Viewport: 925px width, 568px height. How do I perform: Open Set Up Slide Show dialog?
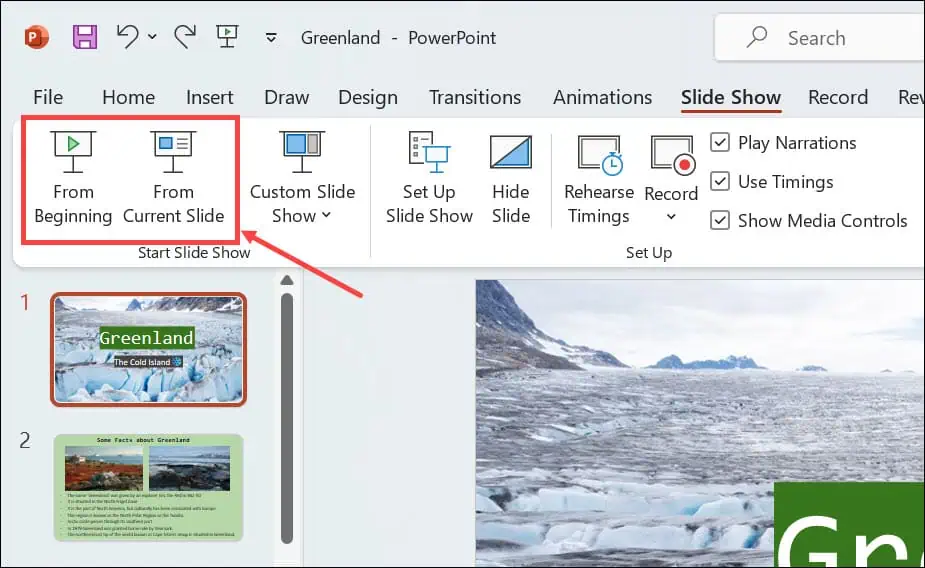tap(429, 178)
